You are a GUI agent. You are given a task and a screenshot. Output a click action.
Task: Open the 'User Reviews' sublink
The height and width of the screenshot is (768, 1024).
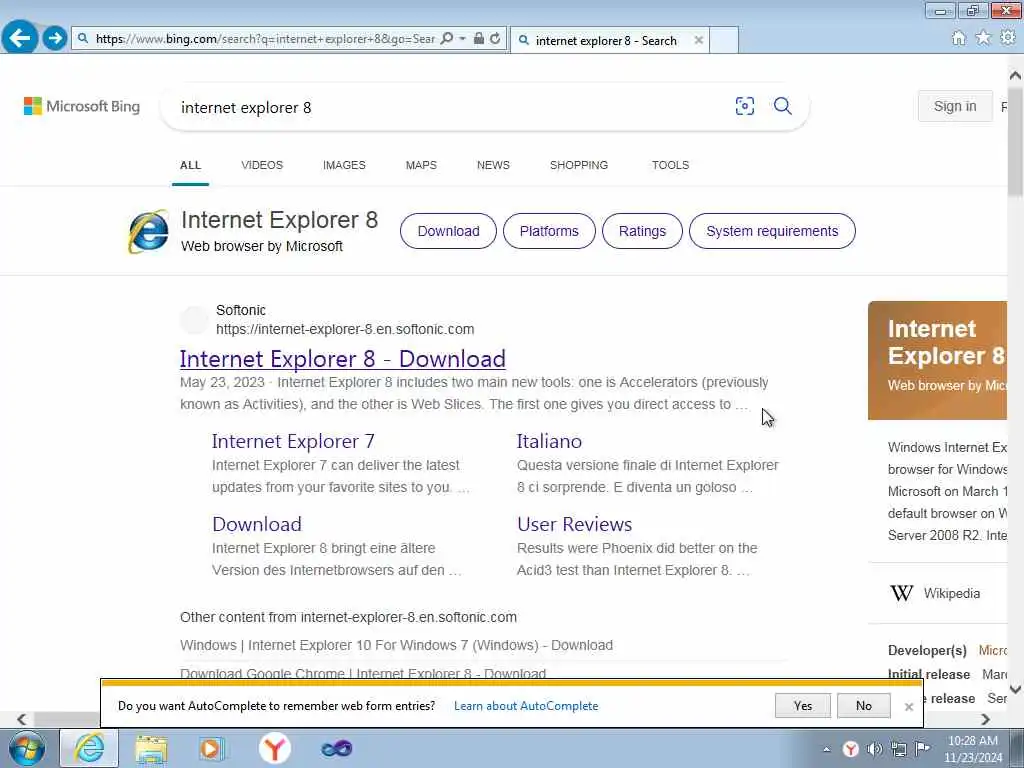[x=575, y=524]
